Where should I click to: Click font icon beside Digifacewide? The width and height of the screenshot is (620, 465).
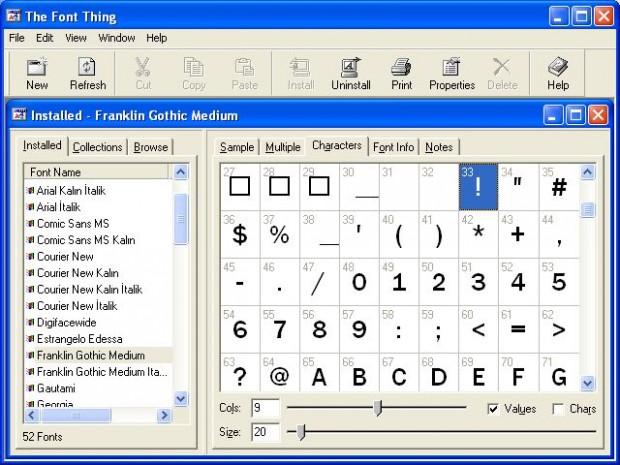point(30,322)
